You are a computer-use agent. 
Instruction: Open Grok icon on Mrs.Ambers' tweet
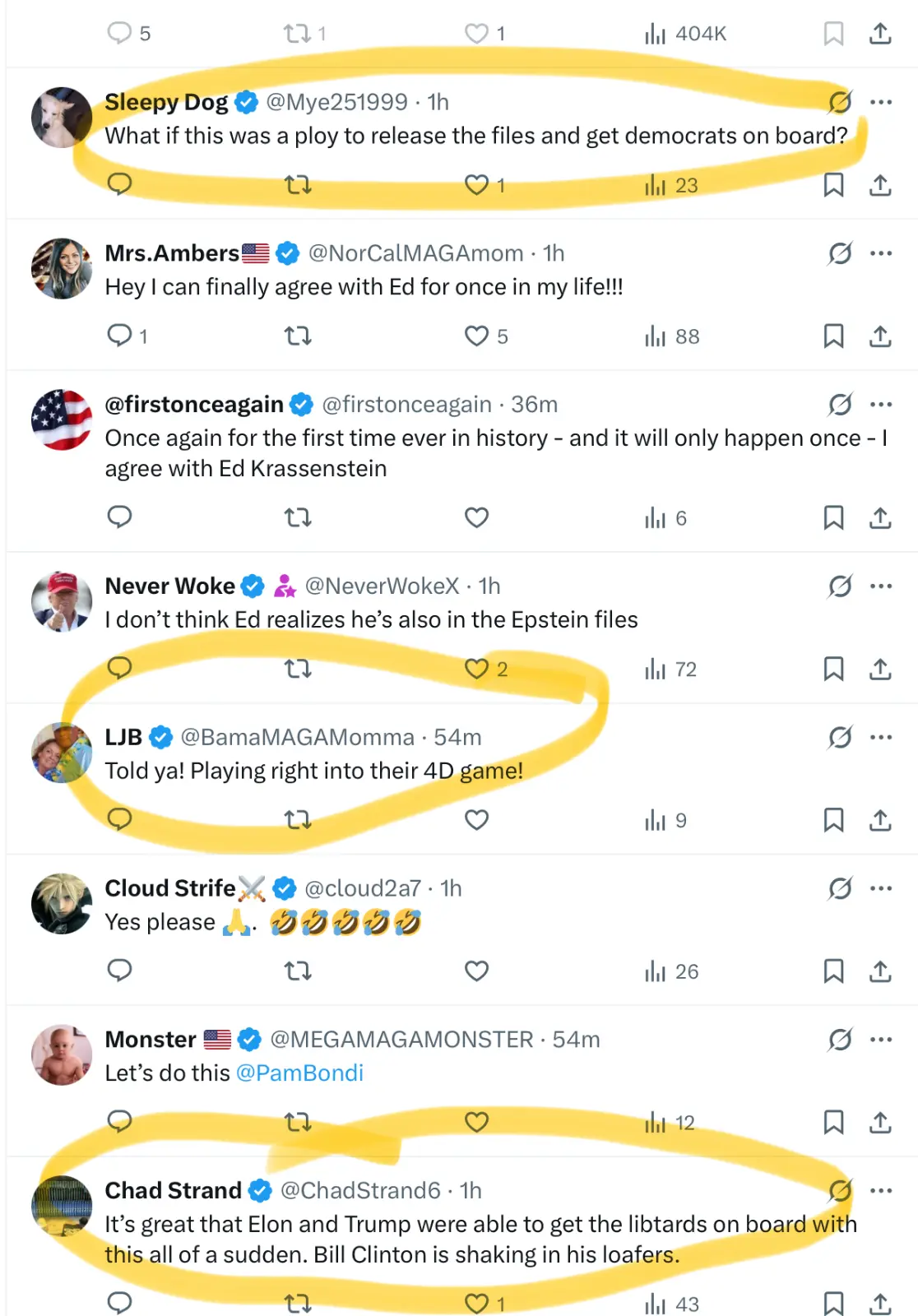point(840,253)
